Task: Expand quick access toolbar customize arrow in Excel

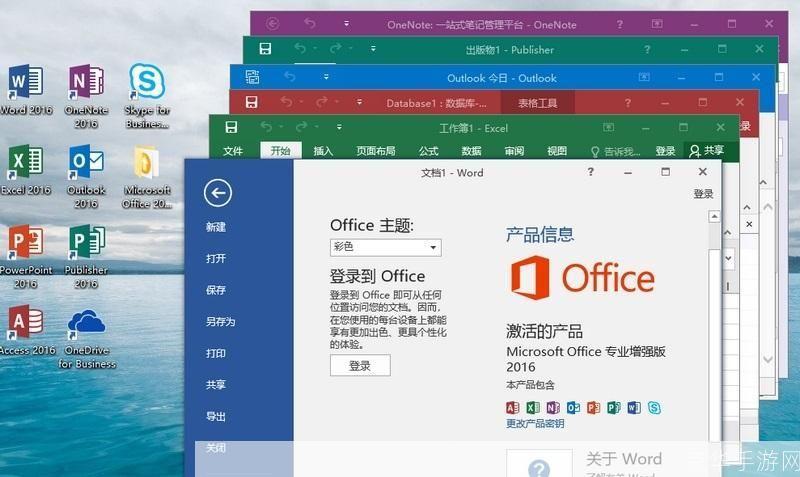Action: point(339,127)
